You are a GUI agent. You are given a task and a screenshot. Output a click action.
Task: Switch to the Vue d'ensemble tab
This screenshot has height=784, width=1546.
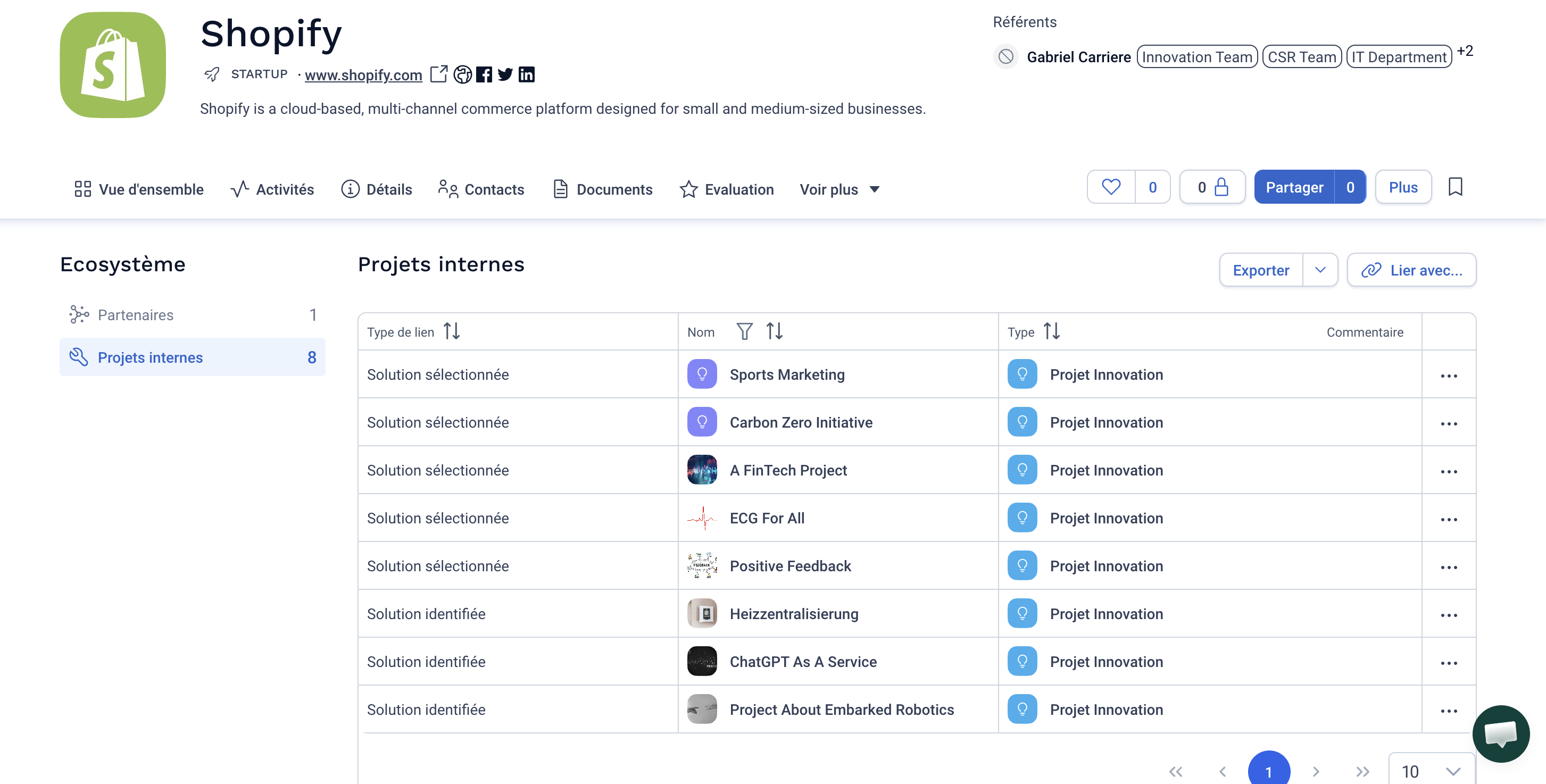pyautogui.click(x=139, y=189)
